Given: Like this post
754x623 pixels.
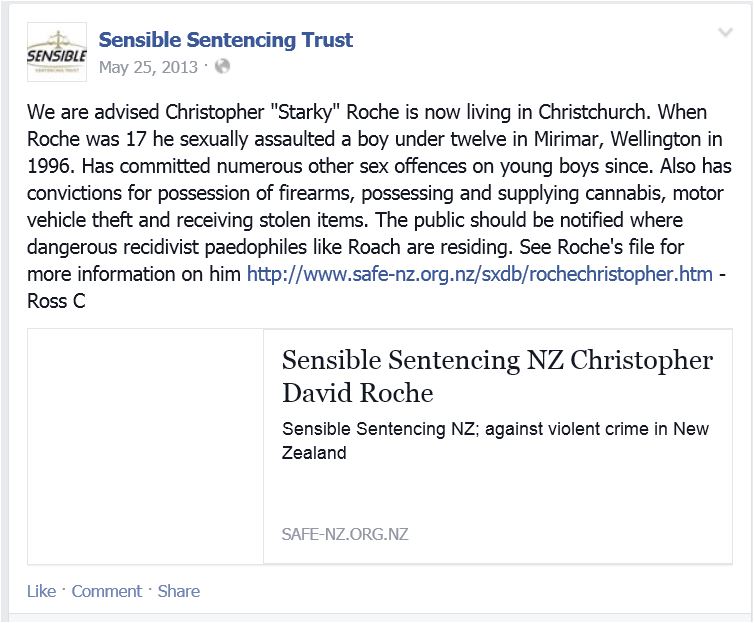Looking at the screenshot, I should click(41, 591).
